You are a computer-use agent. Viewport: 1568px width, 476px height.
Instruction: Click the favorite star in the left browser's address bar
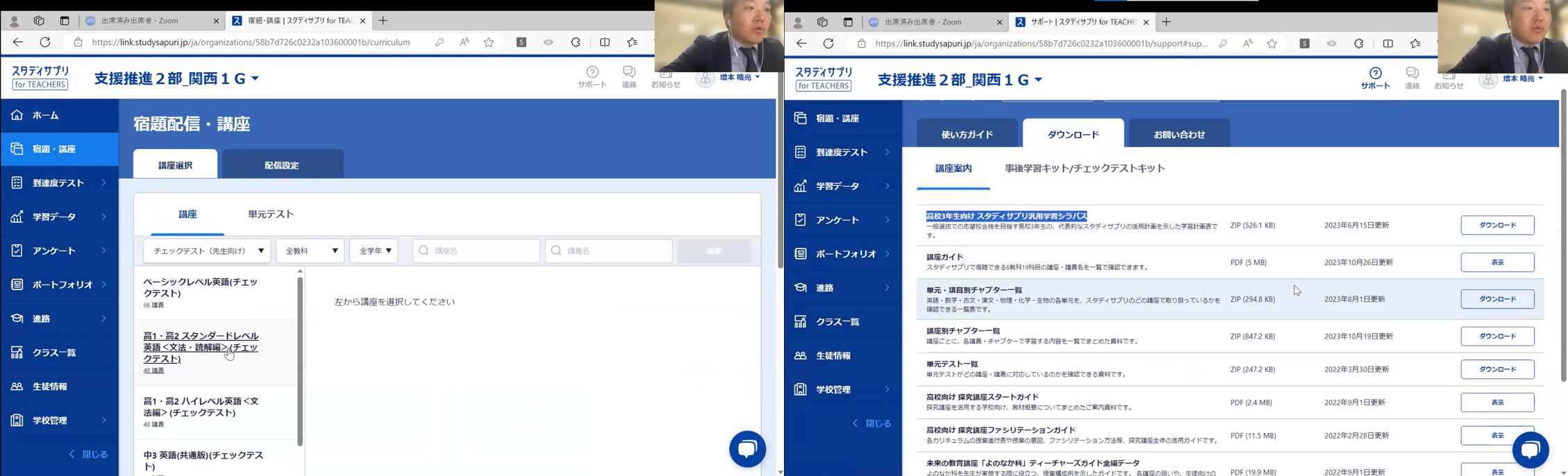pyautogui.click(x=489, y=42)
